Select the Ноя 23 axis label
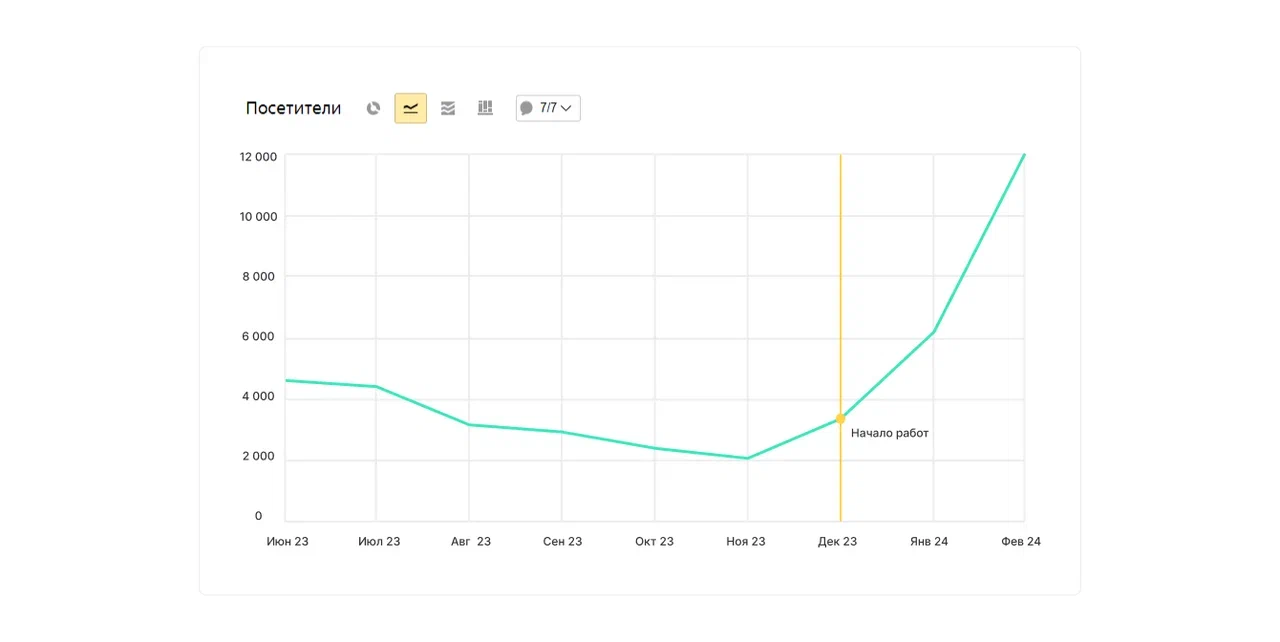This screenshot has width=1280, height=642. pyautogui.click(x=746, y=541)
